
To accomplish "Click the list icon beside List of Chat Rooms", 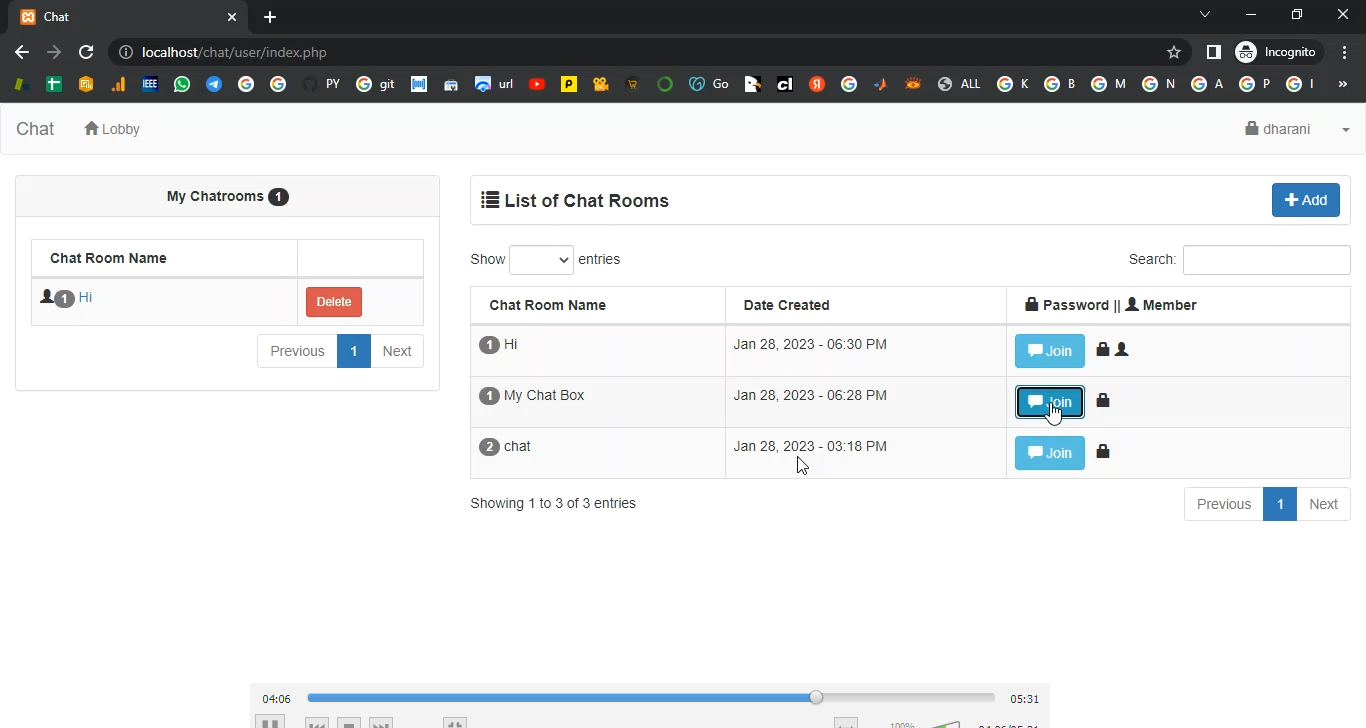I will click(x=490, y=200).
